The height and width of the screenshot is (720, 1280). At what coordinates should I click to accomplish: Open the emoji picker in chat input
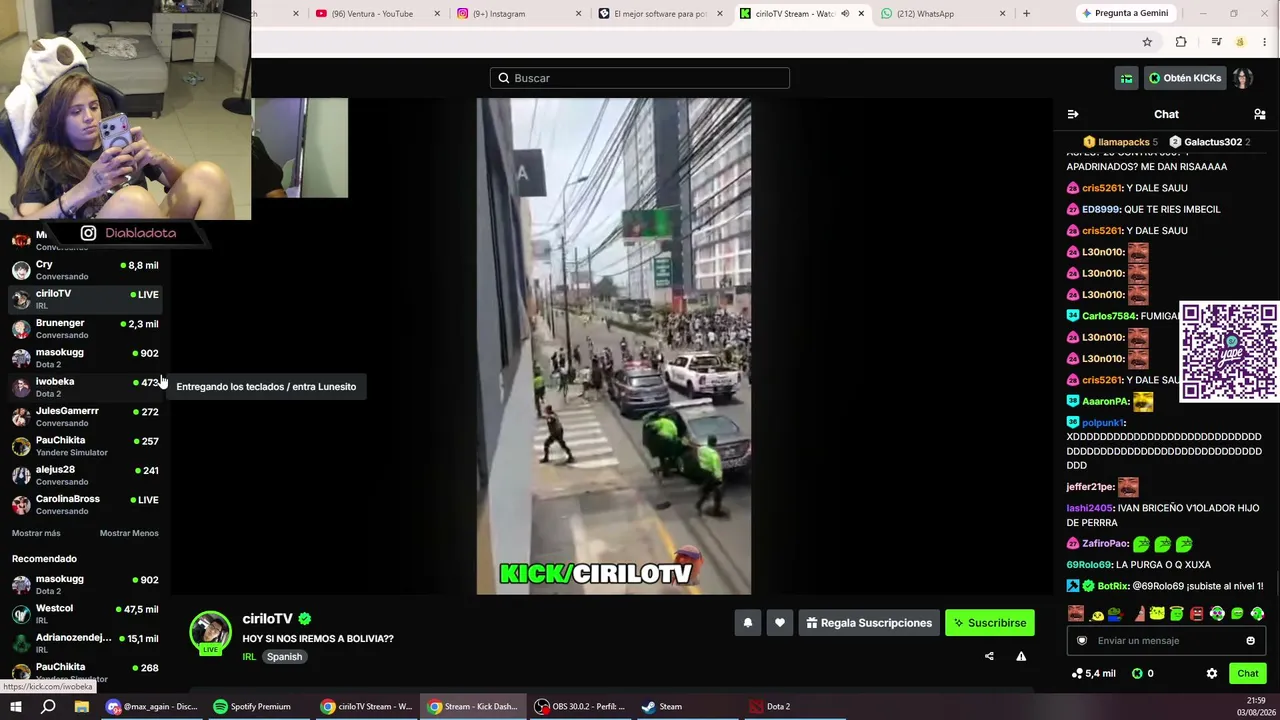pyautogui.click(x=1250, y=641)
